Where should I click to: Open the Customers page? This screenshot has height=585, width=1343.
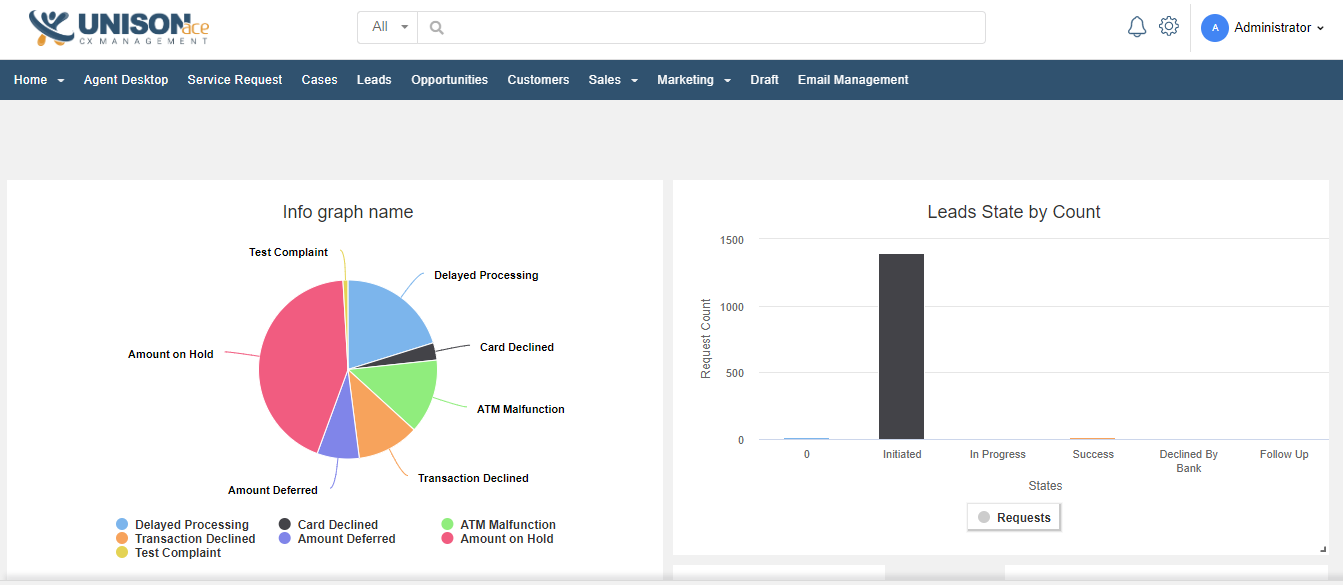pos(538,79)
